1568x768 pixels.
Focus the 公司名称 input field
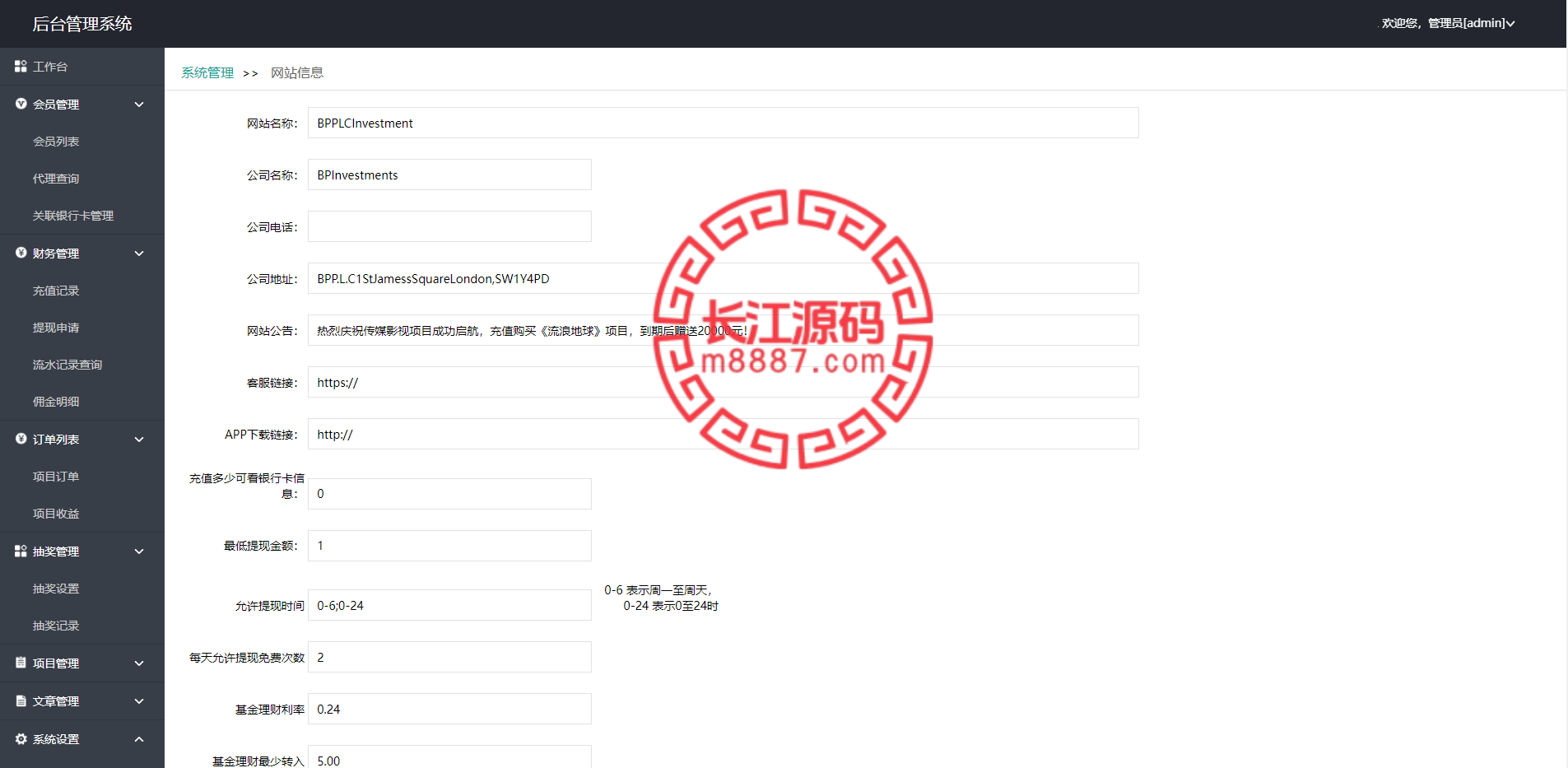tap(449, 175)
